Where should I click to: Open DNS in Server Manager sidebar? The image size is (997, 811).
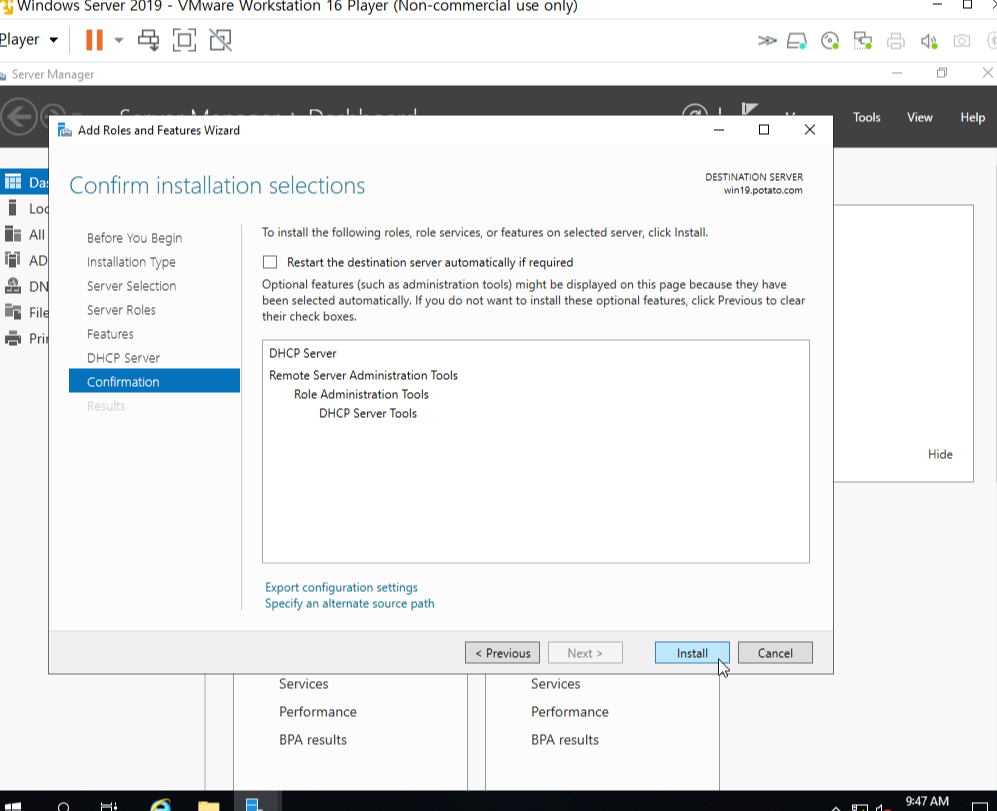pos(25,286)
